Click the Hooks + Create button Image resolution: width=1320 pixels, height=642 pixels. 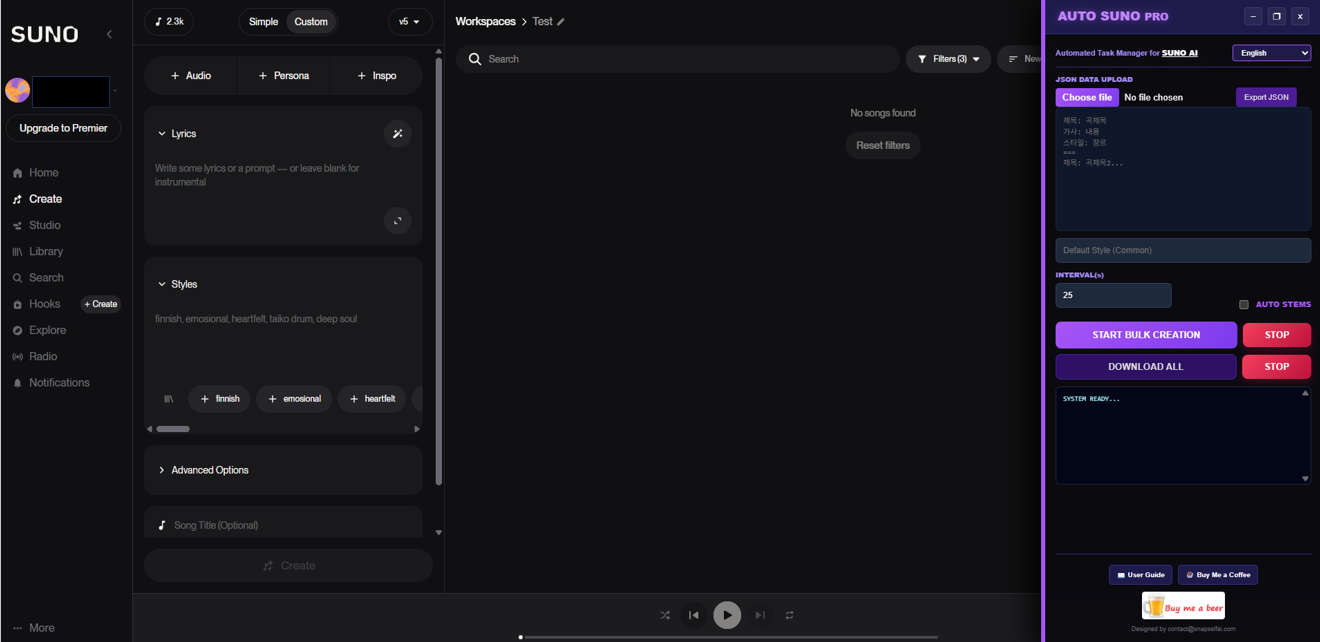coord(101,304)
